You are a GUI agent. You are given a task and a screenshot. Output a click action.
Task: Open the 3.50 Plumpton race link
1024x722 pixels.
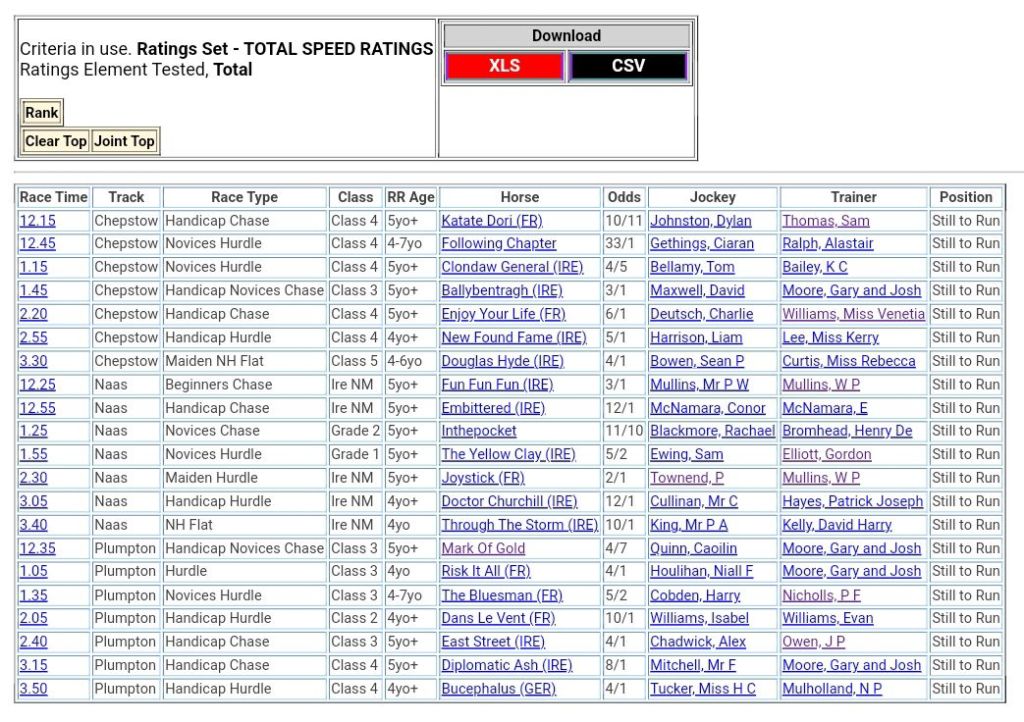click(x=33, y=689)
